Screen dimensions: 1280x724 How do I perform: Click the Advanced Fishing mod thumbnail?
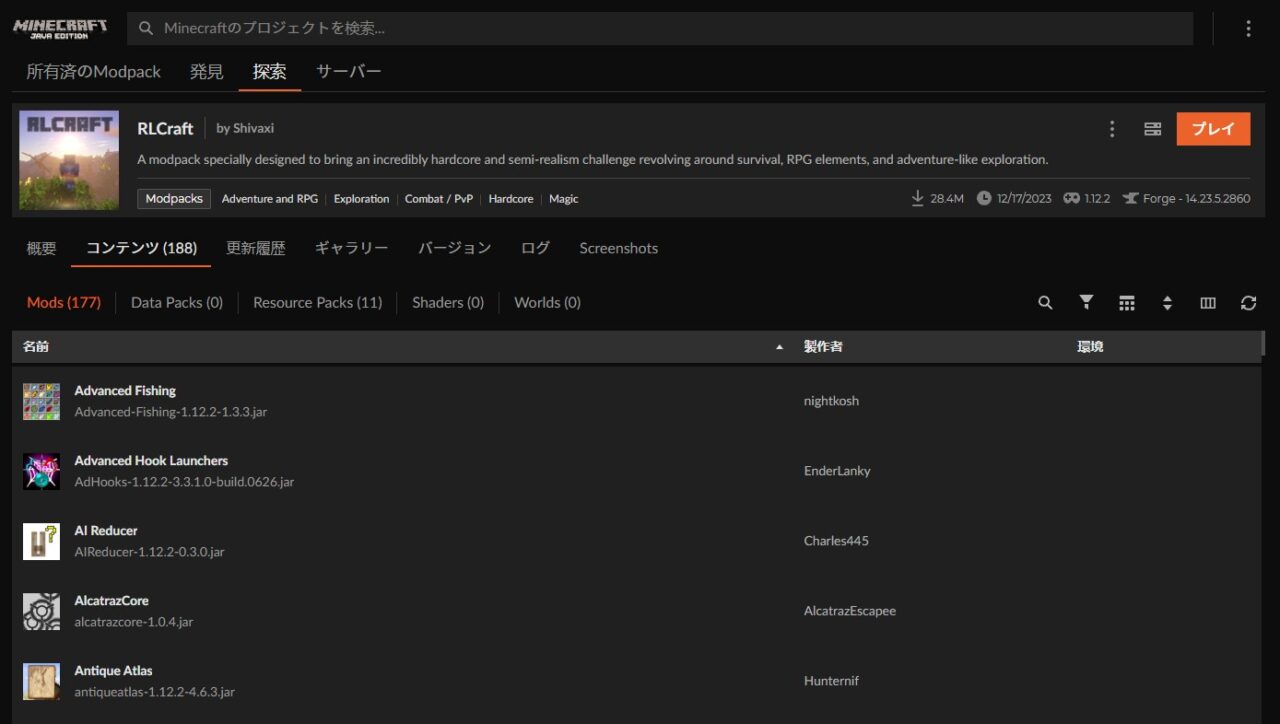point(41,401)
